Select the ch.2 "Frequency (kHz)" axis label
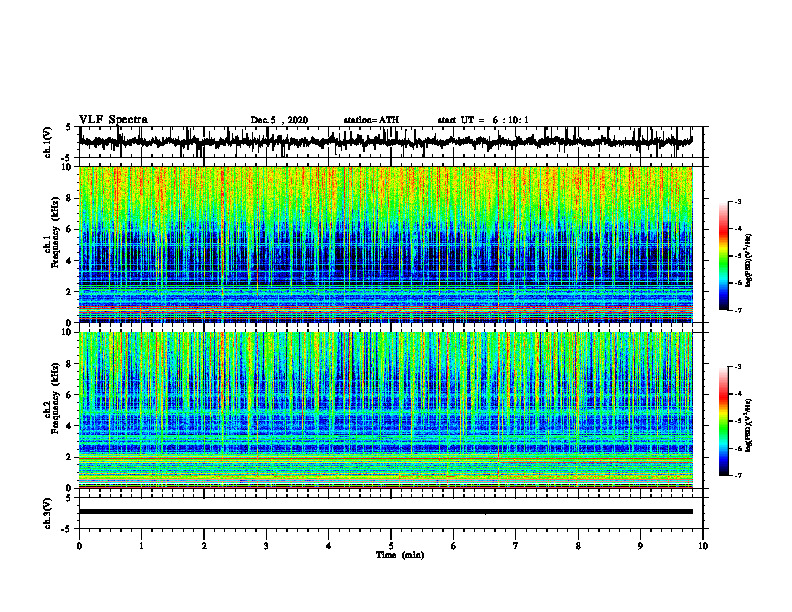 (x=56, y=398)
